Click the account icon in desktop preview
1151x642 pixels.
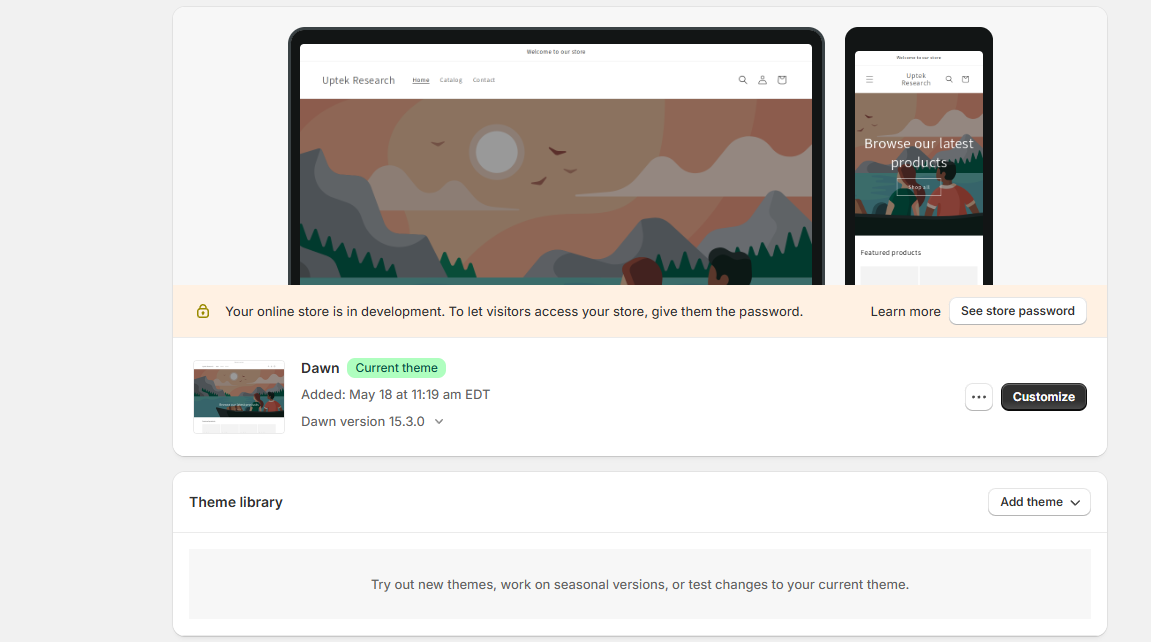coord(762,80)
